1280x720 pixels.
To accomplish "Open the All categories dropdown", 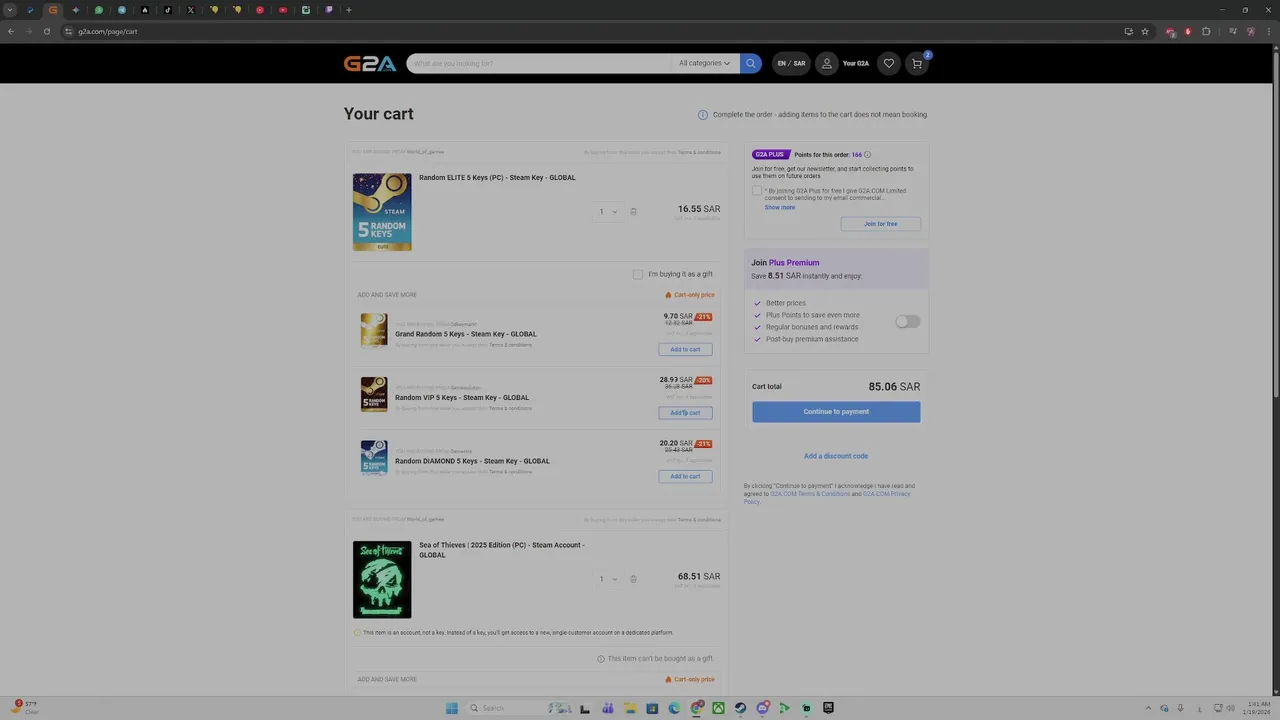I will 704,63.
